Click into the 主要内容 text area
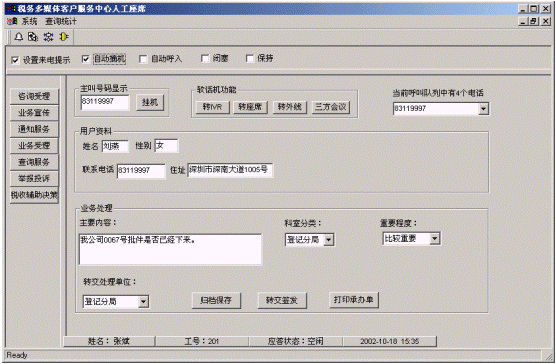 [170, 249]
